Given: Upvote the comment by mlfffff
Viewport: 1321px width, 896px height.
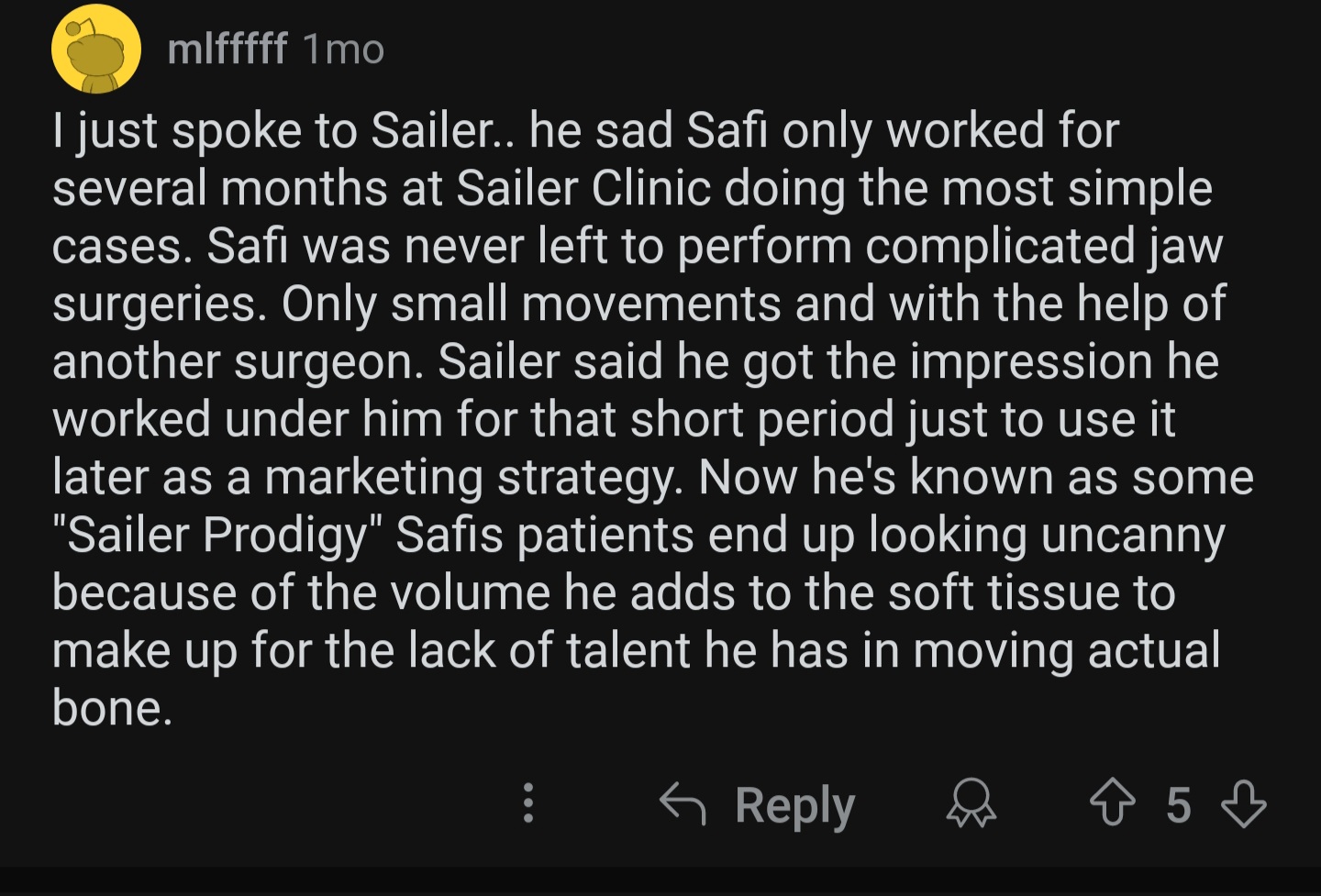Looking at the screenshot, I should 1112,804.
